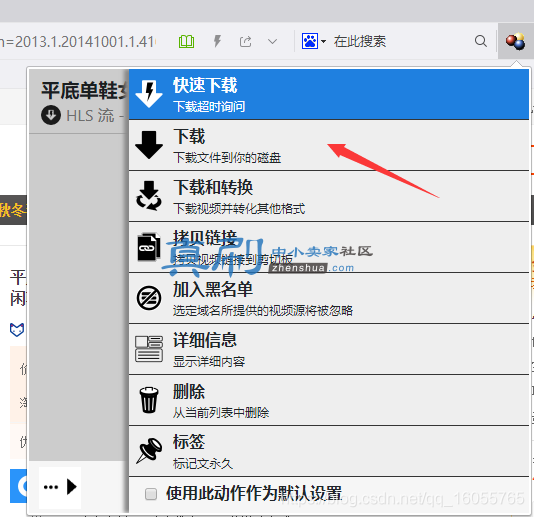Expand the address bar chevron dropdown

coord(272,42)
